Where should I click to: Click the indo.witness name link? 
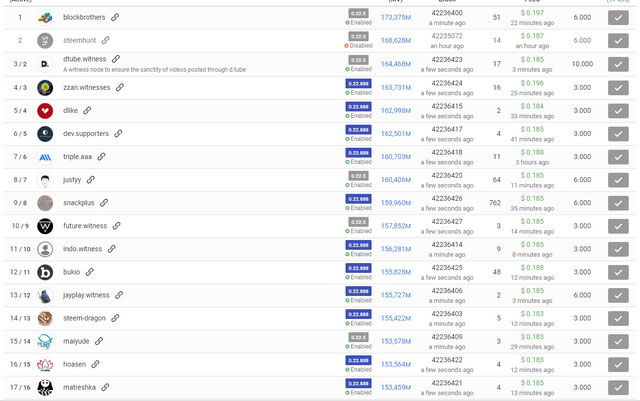[x=82, y=249]
